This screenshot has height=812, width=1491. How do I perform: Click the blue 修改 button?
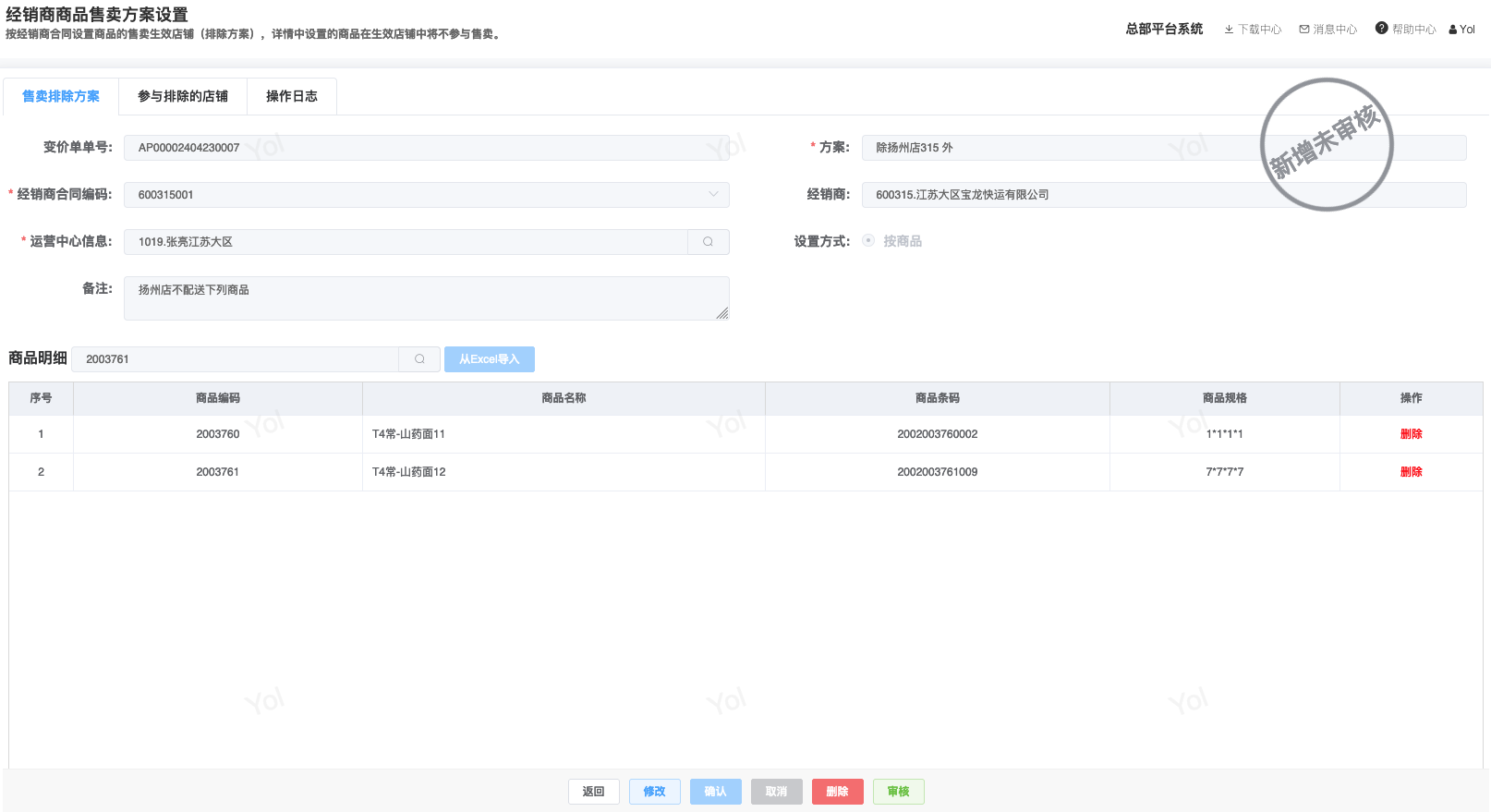654,792
